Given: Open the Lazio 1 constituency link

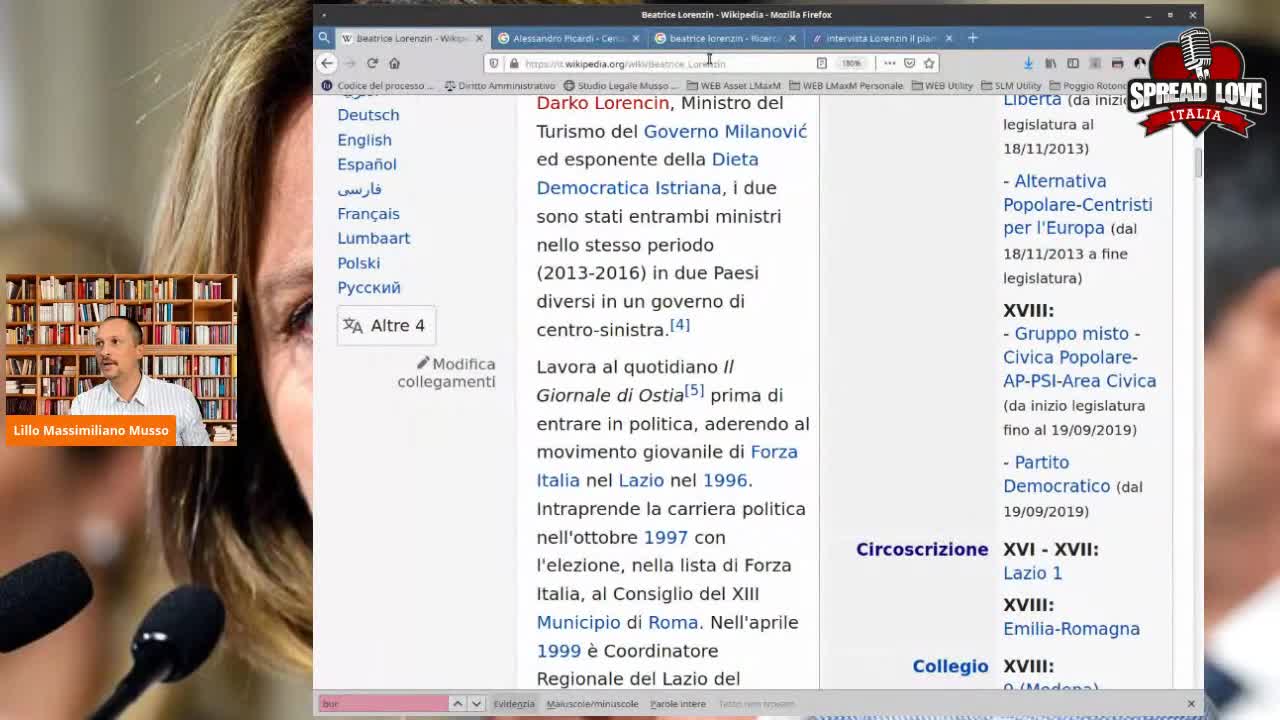Looking at the screenshot, I should tap(1033, 573).
